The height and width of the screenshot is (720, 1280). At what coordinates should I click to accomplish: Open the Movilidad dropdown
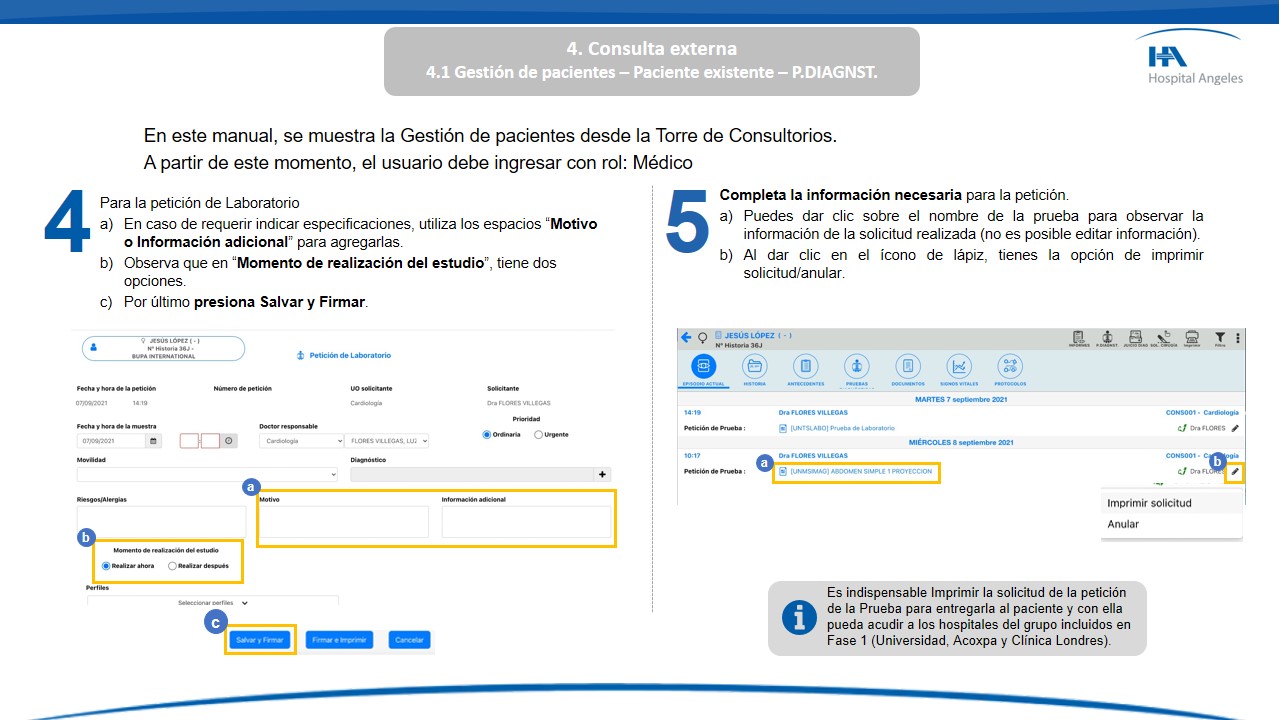point(207,474)
